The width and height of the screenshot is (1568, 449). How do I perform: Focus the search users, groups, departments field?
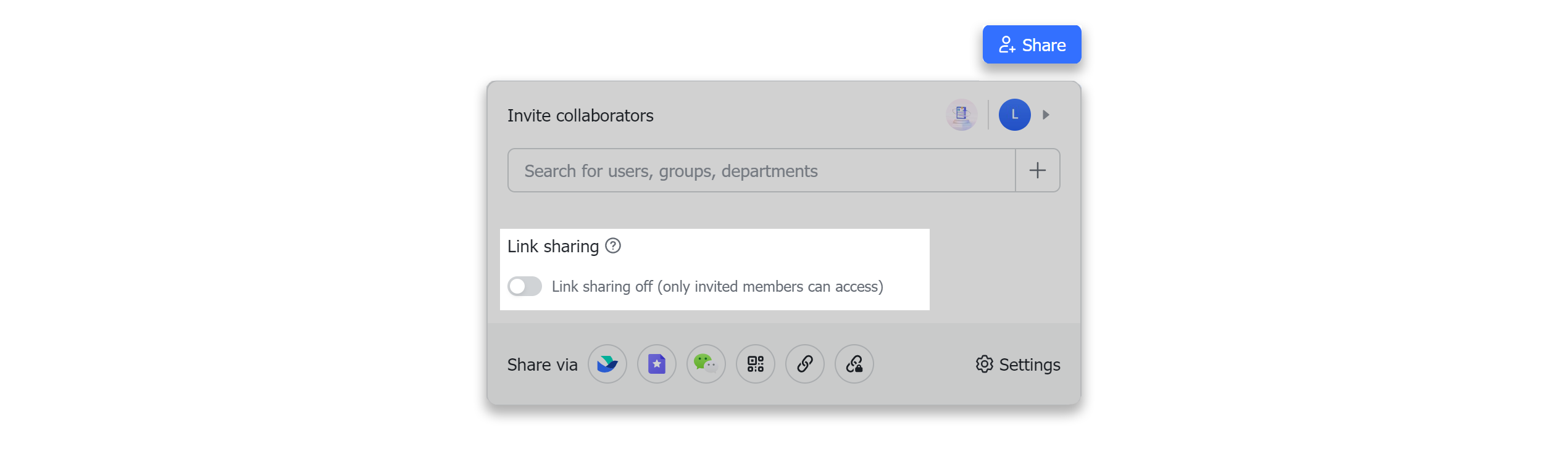click(x=762, y=170)
